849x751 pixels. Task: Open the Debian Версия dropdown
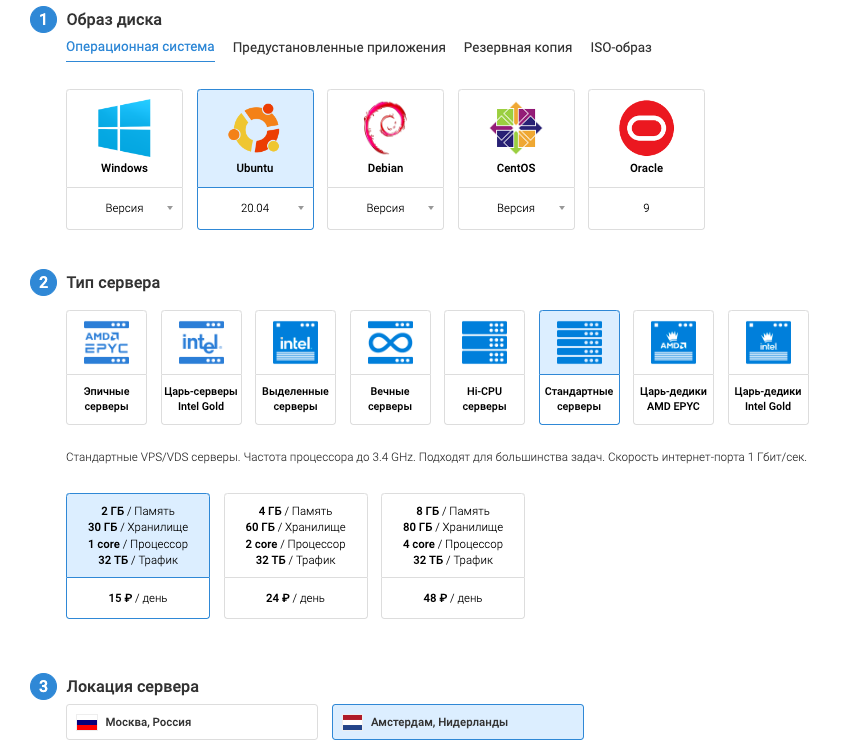coord(386,208)
